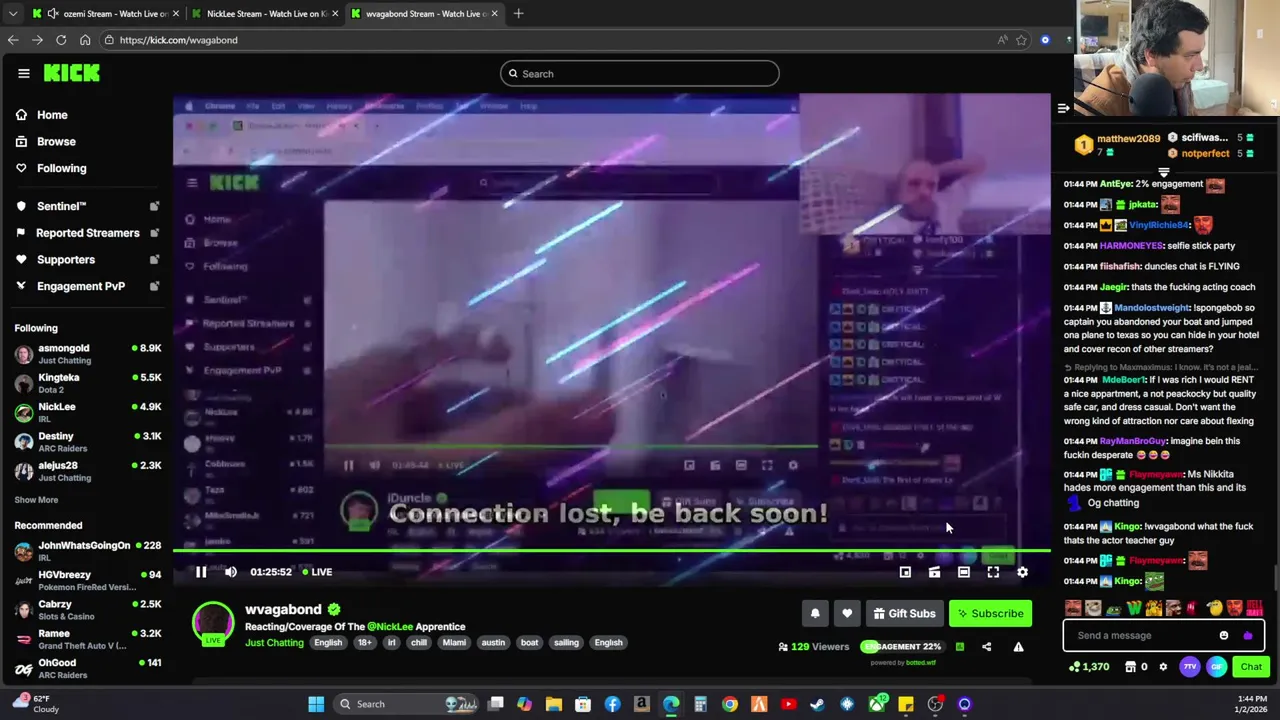Share the stream icon
This screenshot has width=1280, height=720.
[986, 647]
